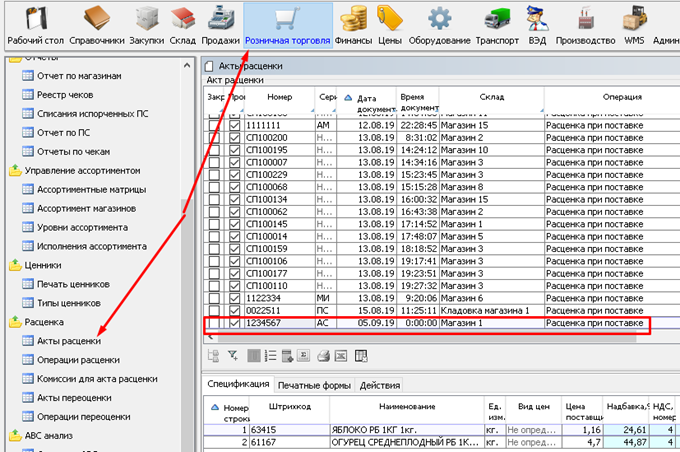
Task: Open Акты расценки in the sidebar
Action: (69, 342)
